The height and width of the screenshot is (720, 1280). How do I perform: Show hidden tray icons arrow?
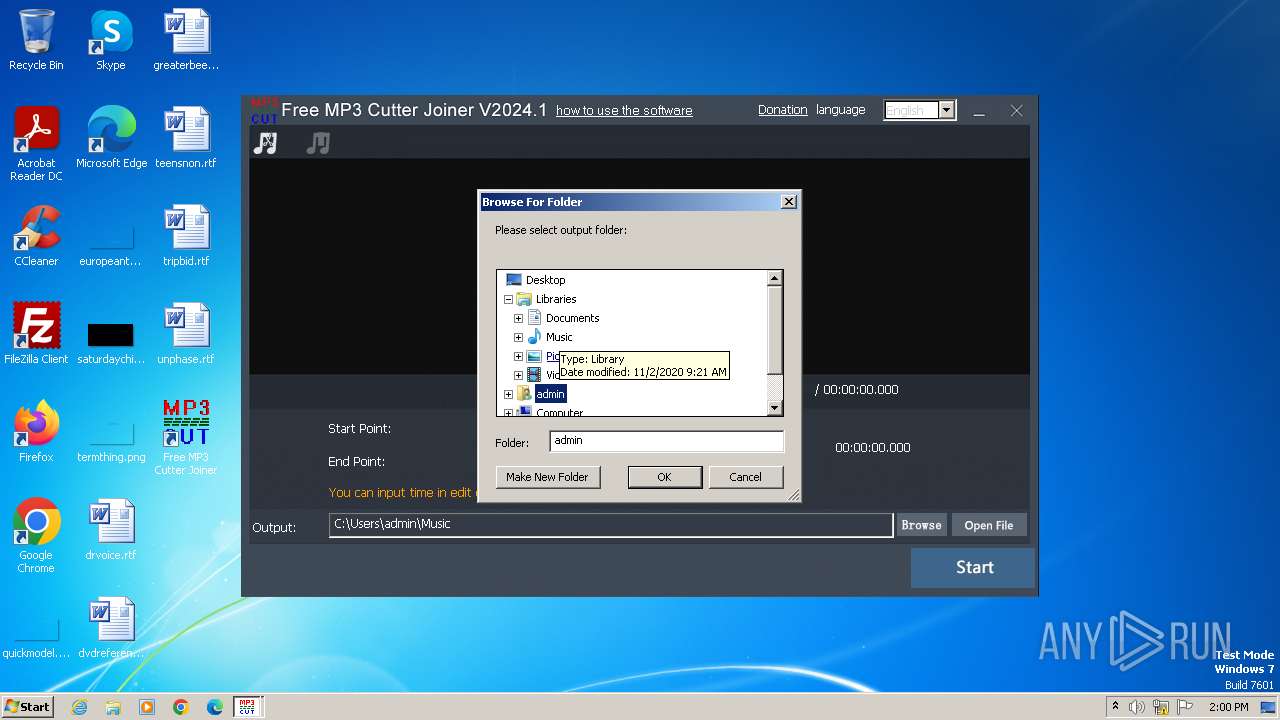point(1115,707)
